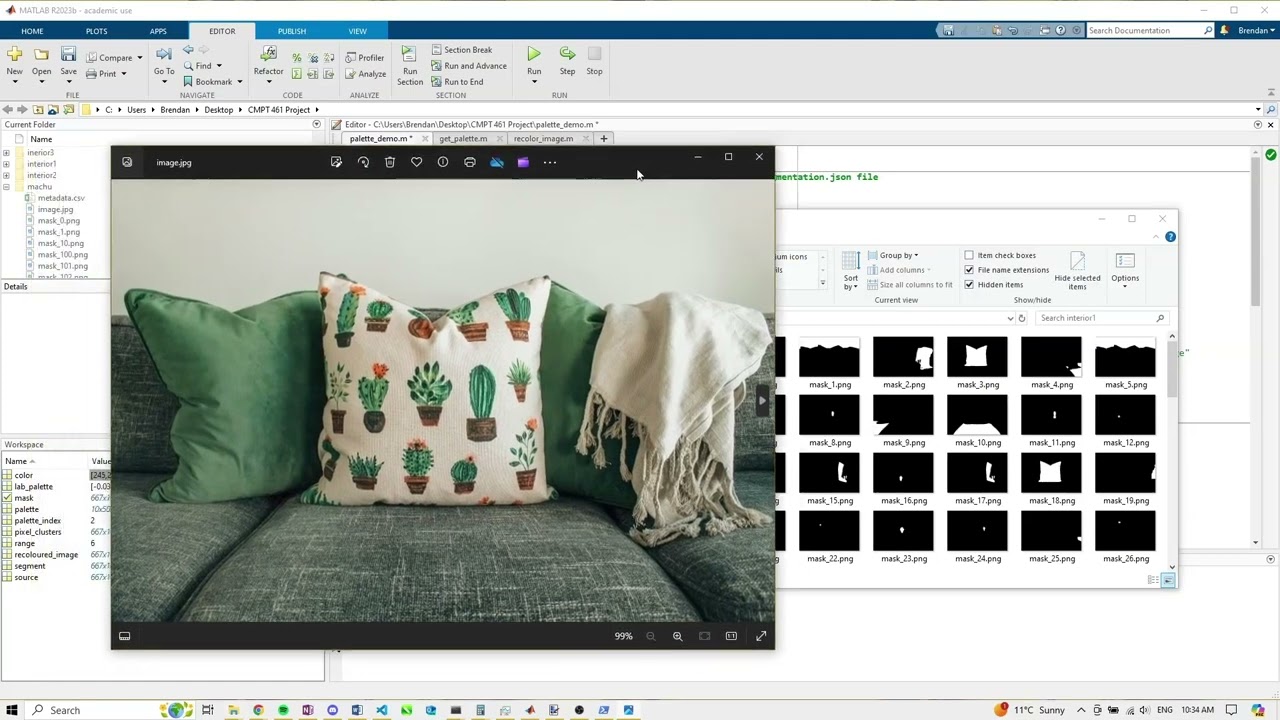Toggle the filmstrip icon at Photos bottom-left
Screen dimensions: 1280x720
(x=125, y=636)
